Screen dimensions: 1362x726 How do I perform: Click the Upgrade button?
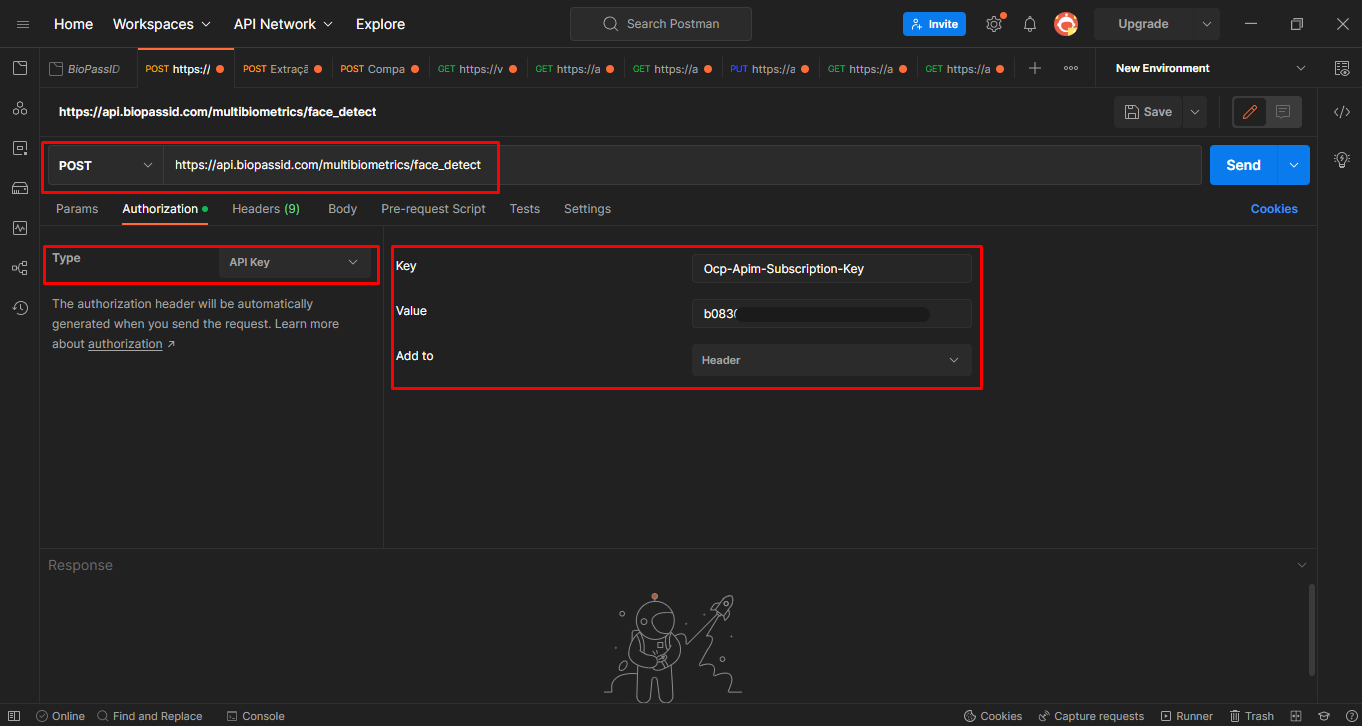click(1143, 24)
